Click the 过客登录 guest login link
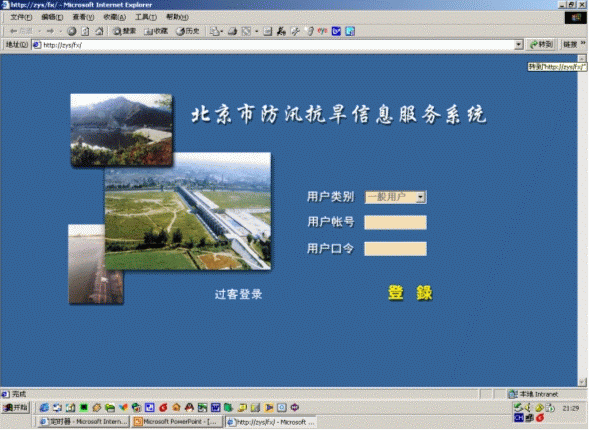 tap(238, 294)
